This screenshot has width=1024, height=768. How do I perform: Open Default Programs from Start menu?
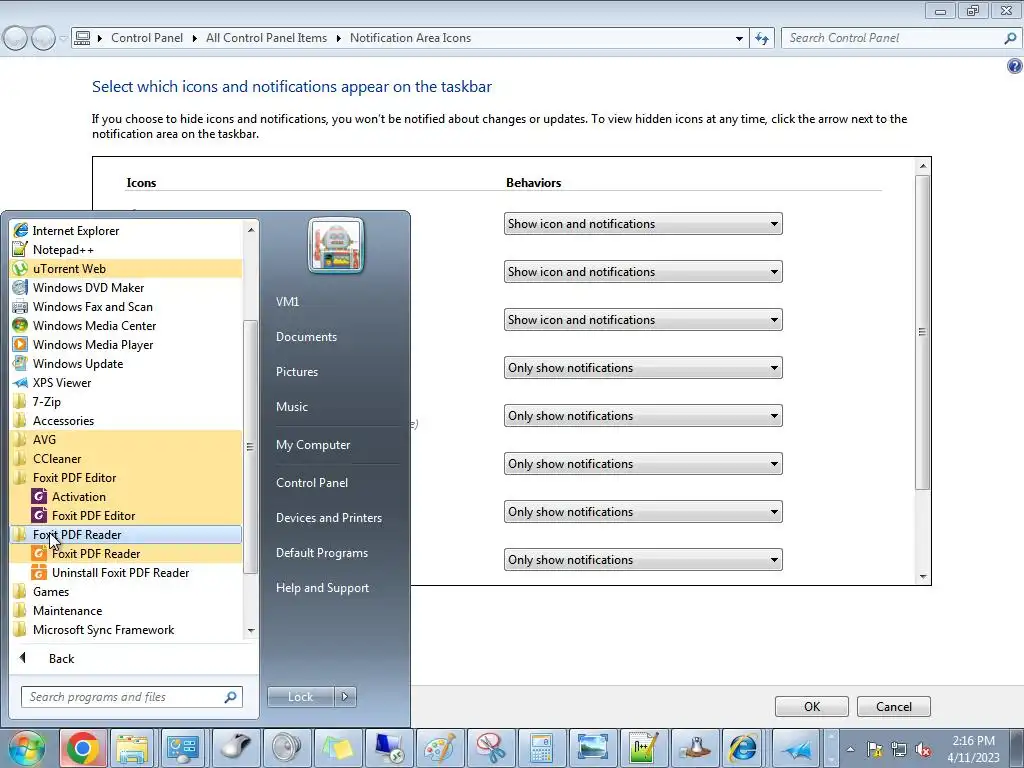coord(322,553)
